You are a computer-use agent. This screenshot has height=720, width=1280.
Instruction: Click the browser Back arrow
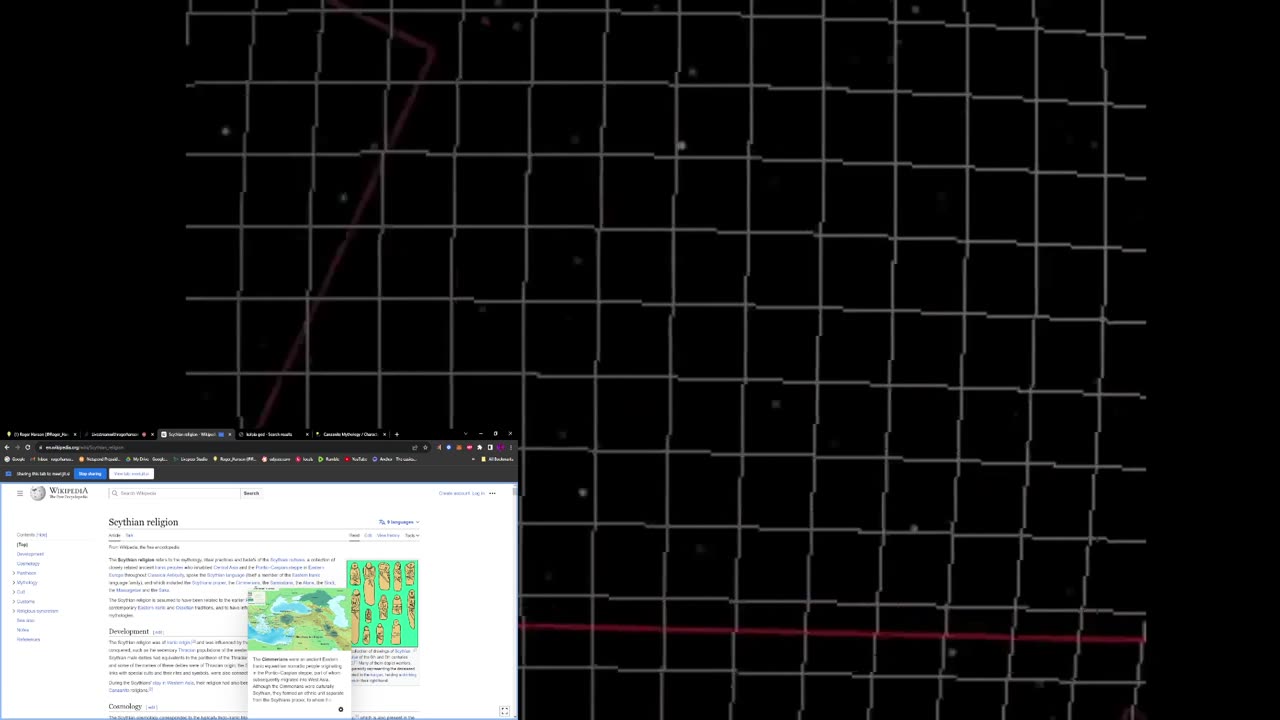click(7, 447)
